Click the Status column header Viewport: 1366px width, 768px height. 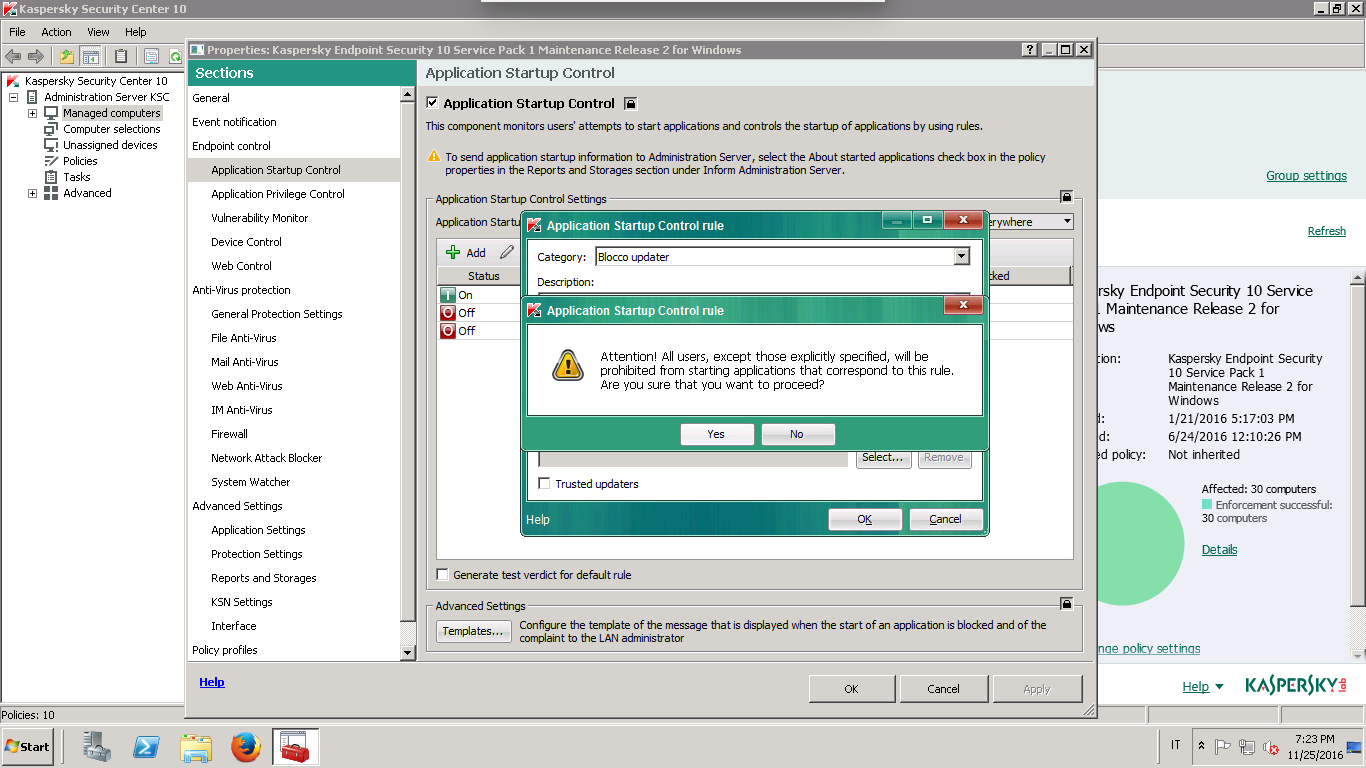point(483,276)
